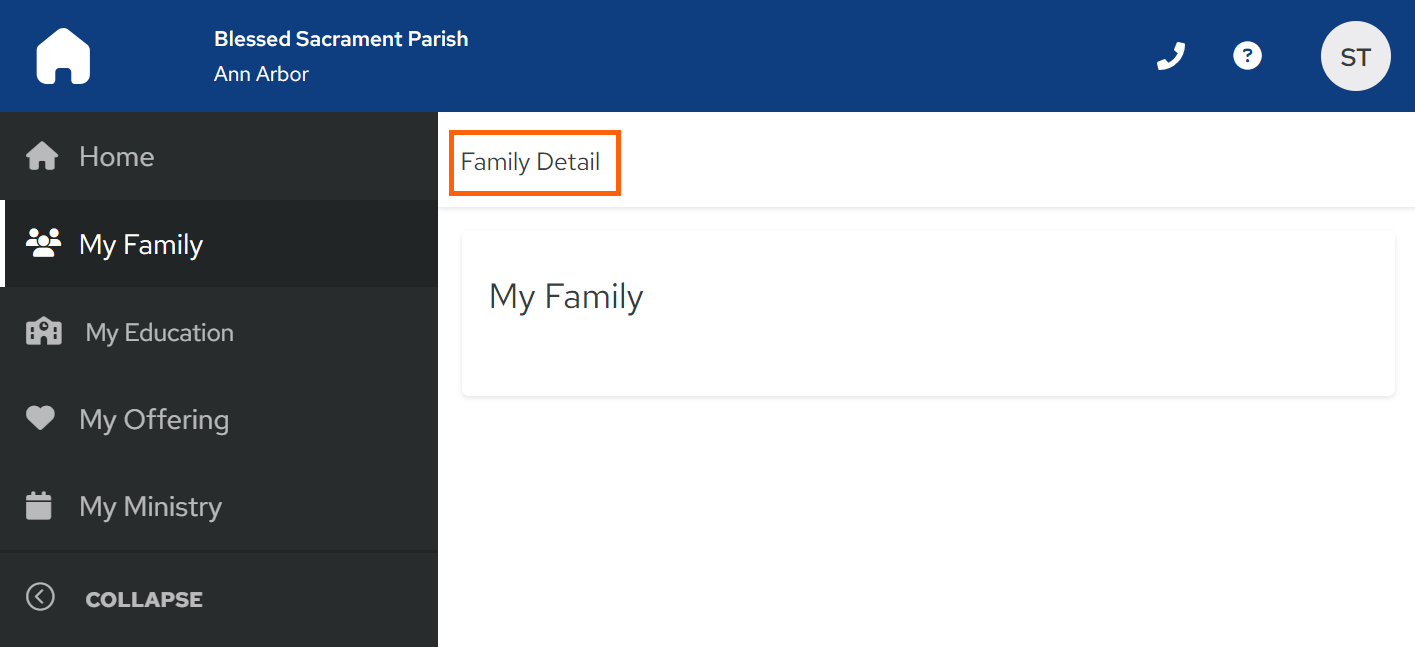Open the phone contact icon
Viewport: 1415px width, 647px height.
click(1170, 56)
